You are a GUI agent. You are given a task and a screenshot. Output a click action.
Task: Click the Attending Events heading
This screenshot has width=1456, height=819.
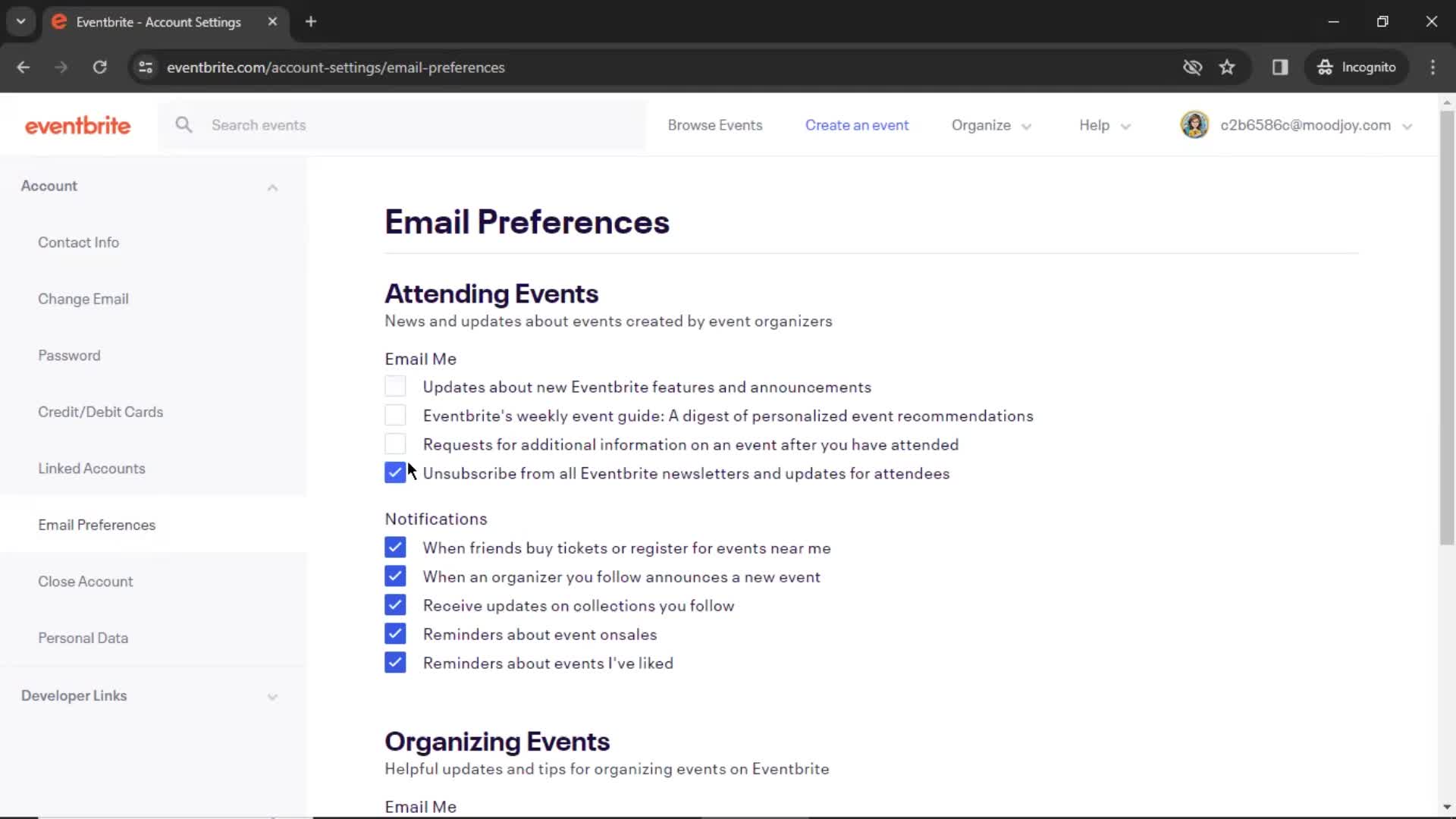tap(491, 294)
